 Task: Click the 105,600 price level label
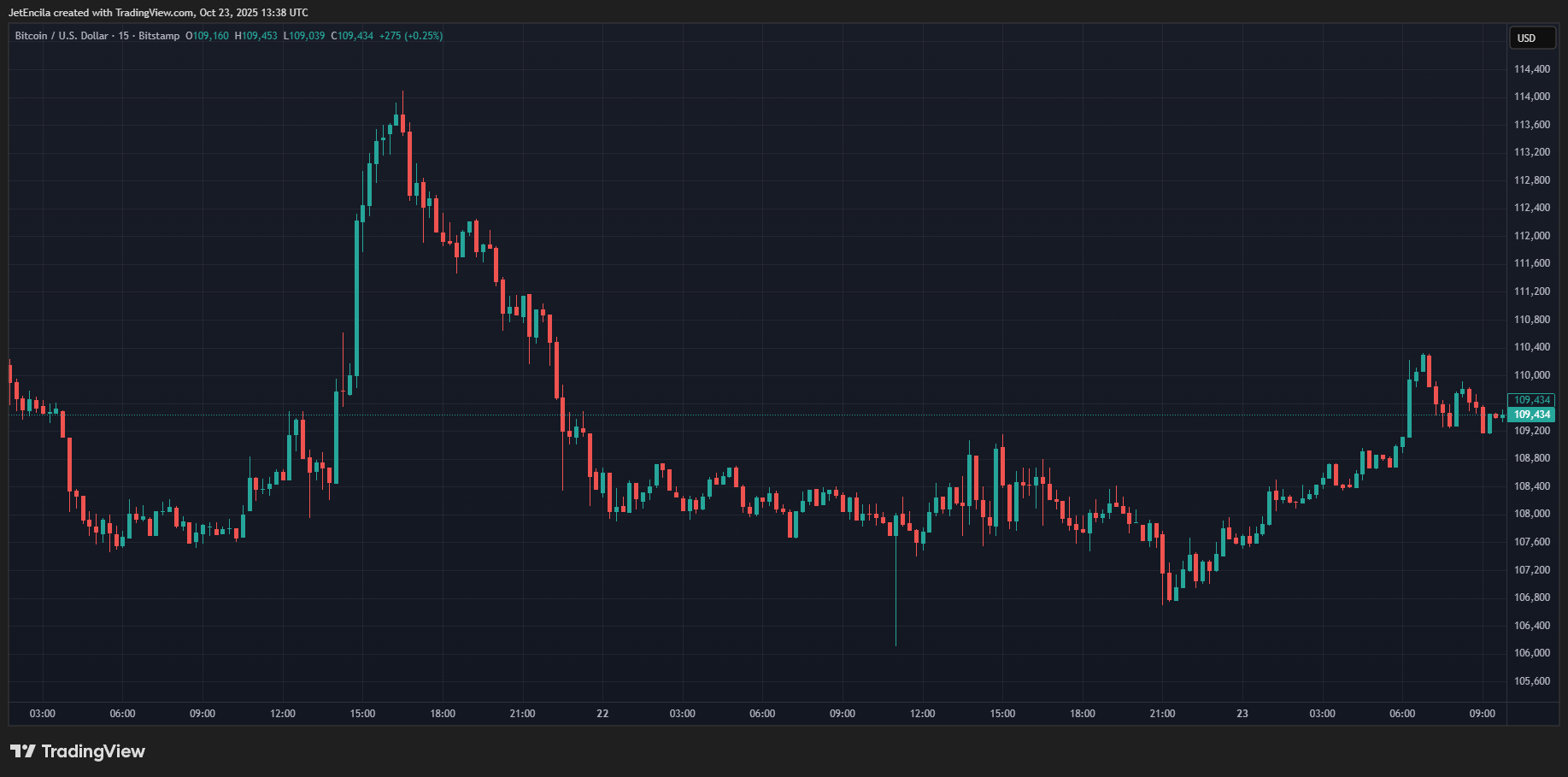point(1531,681)
